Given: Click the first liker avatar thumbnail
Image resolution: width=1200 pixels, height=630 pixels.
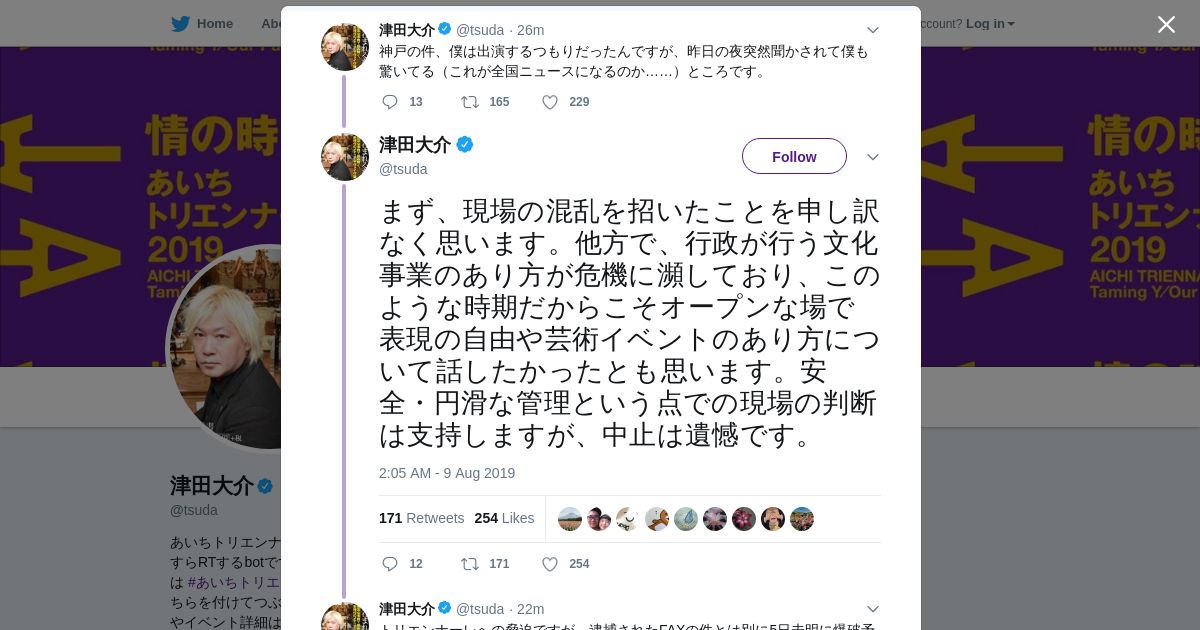Looking at the screenshot, I should [570, 519].
